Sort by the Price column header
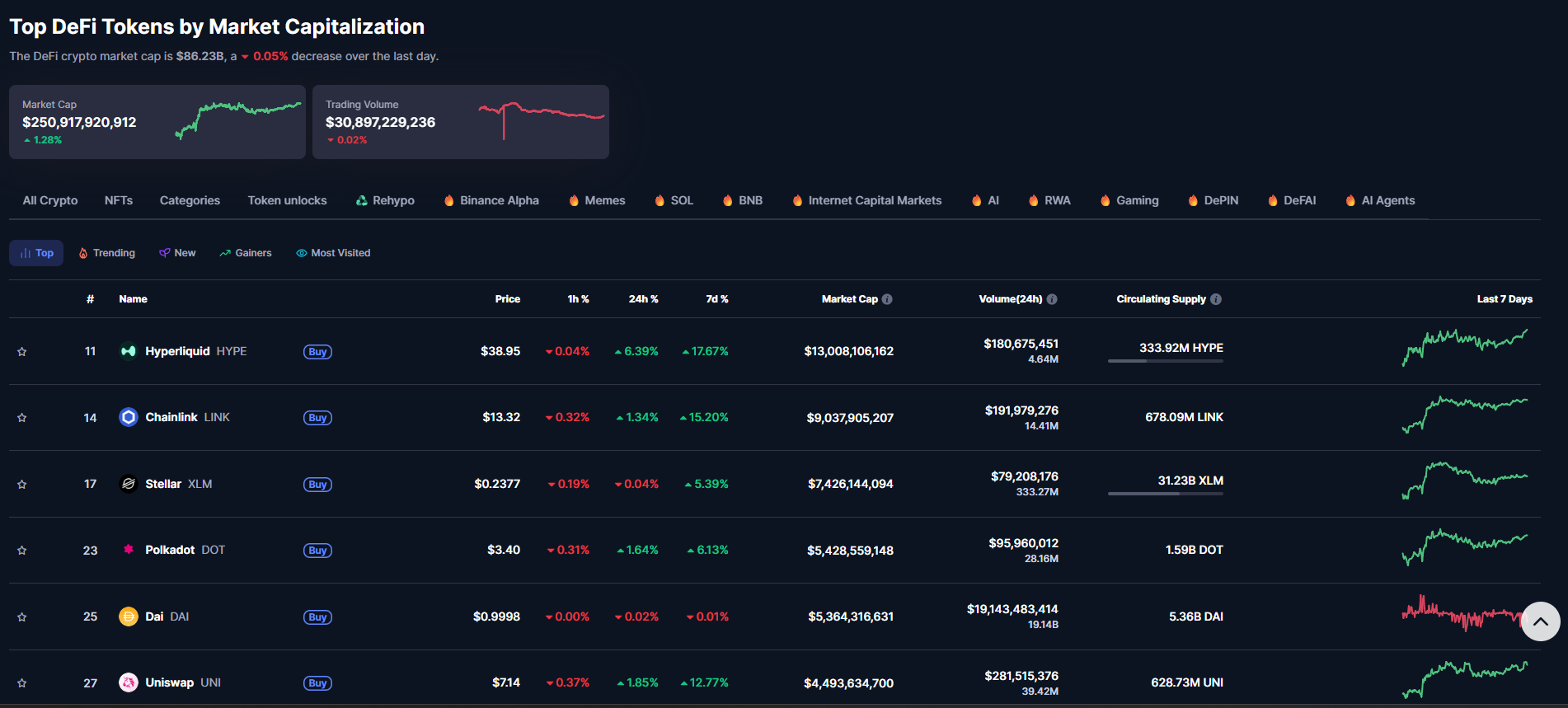Image resolution: width=1568 pixels, height=708 pixels. [508, 299]
